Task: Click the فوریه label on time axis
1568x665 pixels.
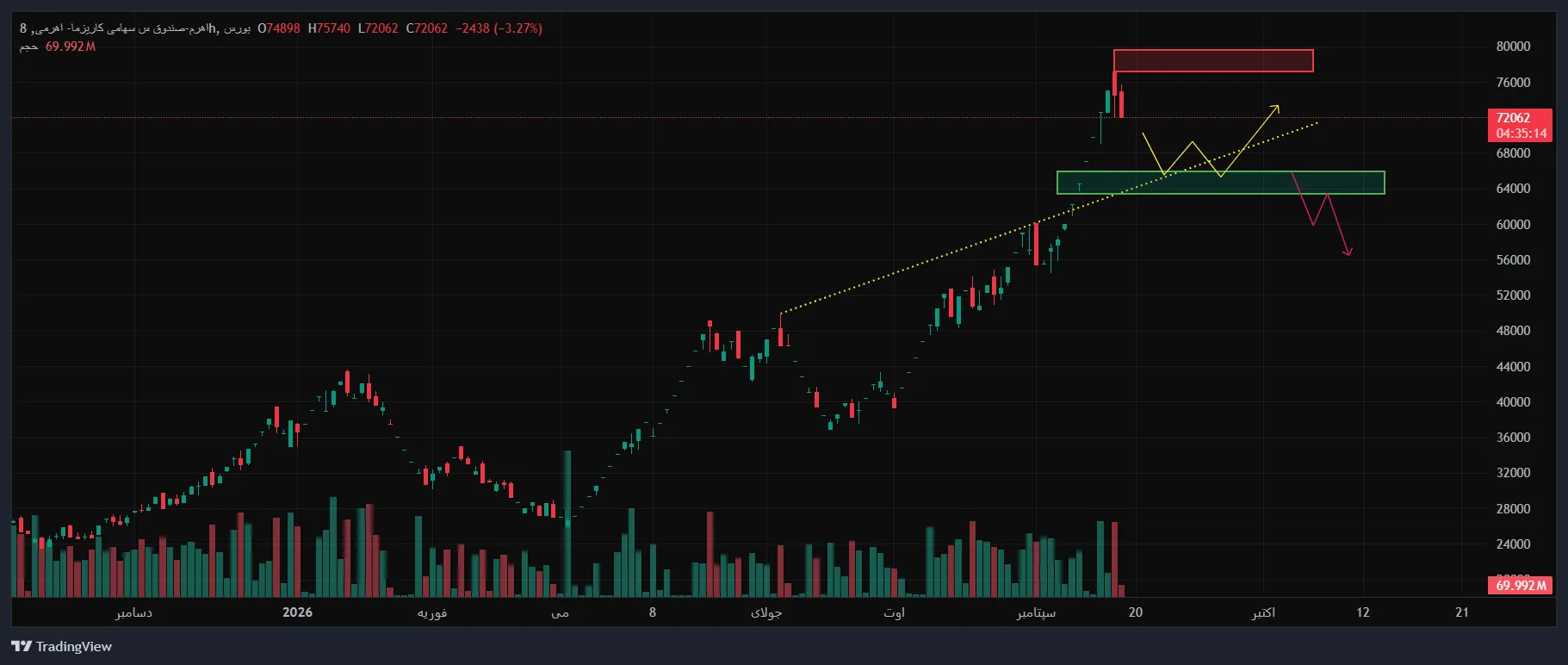Action: tap(432, 612)
